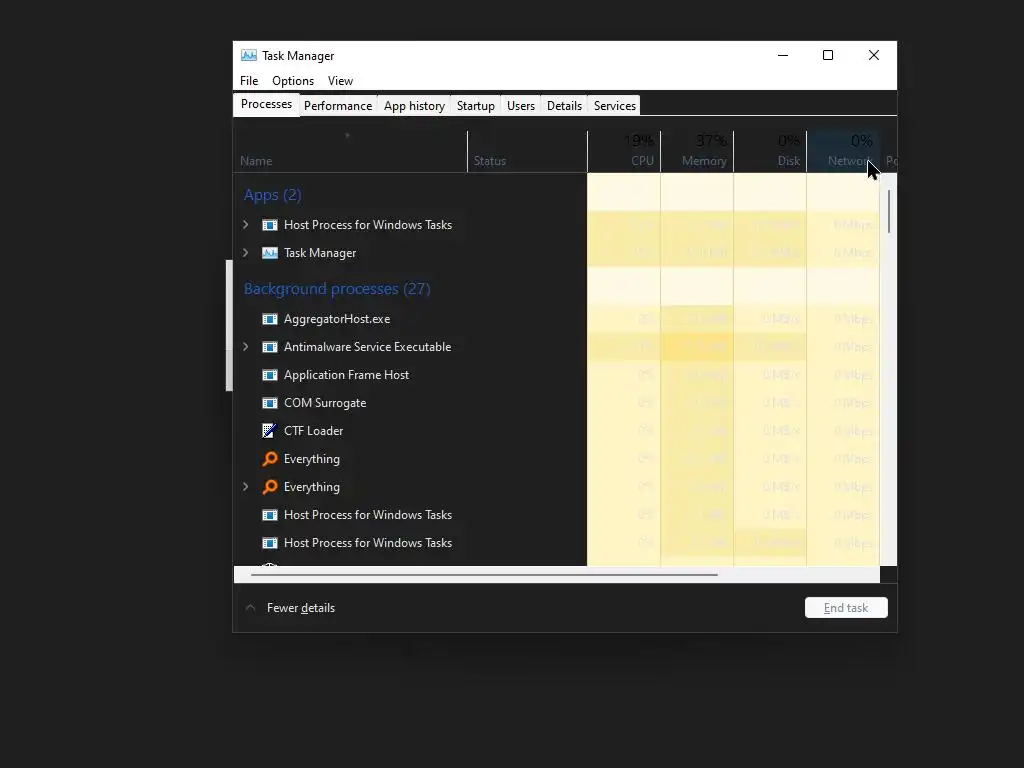Click the Application Frame Host icon
This screenshot has height=768, width=1024.
pos(270,375)
